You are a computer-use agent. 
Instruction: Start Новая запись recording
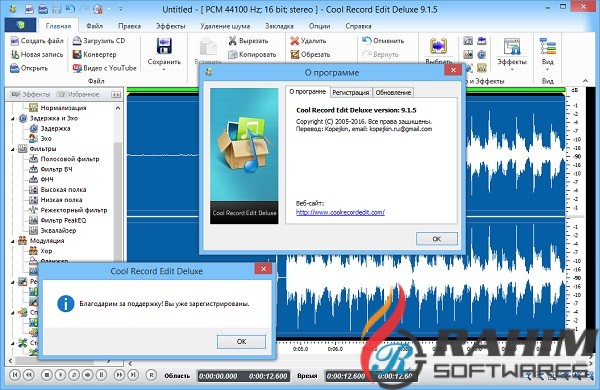37,54
